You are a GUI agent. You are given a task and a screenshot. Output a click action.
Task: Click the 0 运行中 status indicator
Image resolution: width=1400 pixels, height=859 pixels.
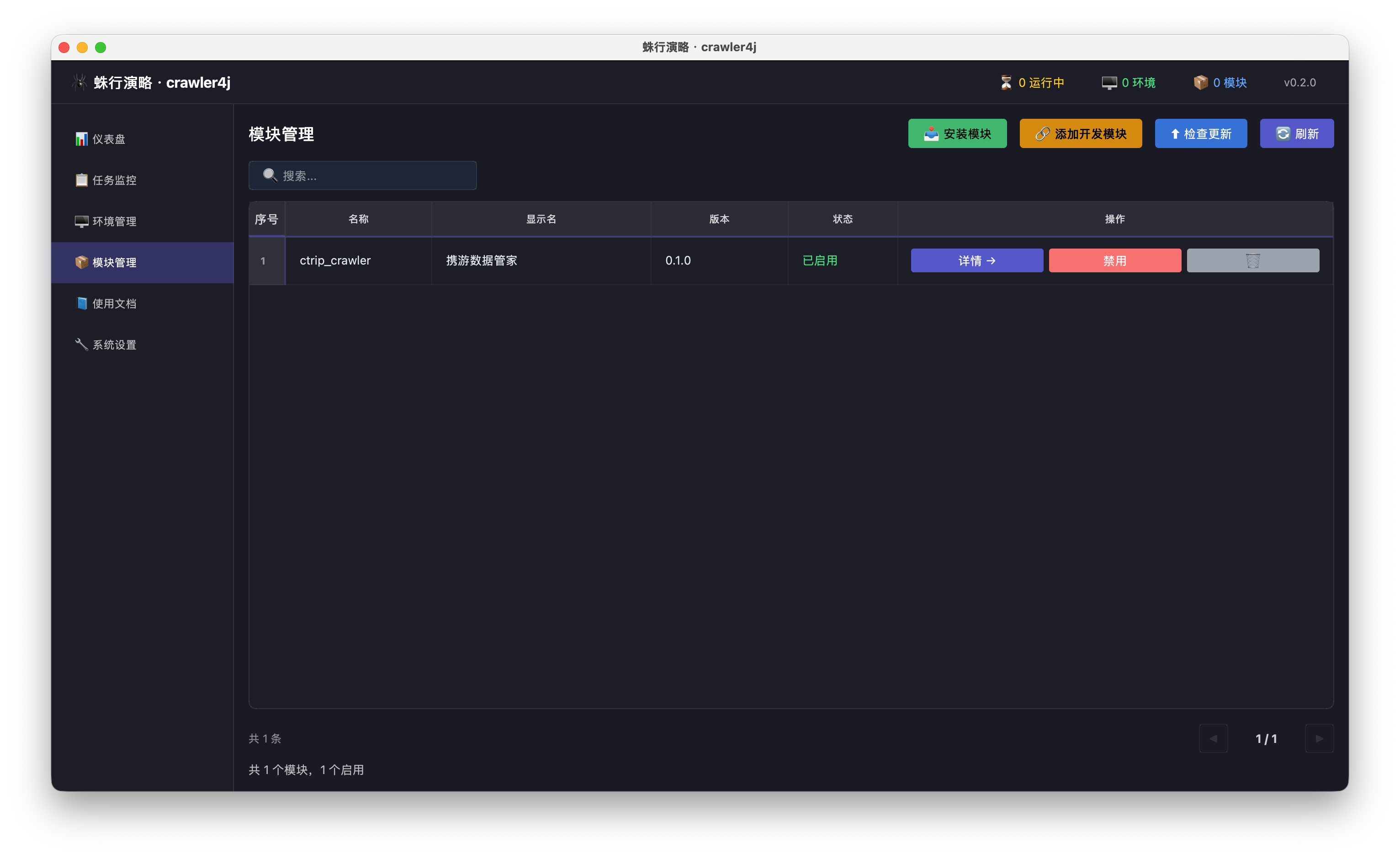click(x=1032, y=82)
